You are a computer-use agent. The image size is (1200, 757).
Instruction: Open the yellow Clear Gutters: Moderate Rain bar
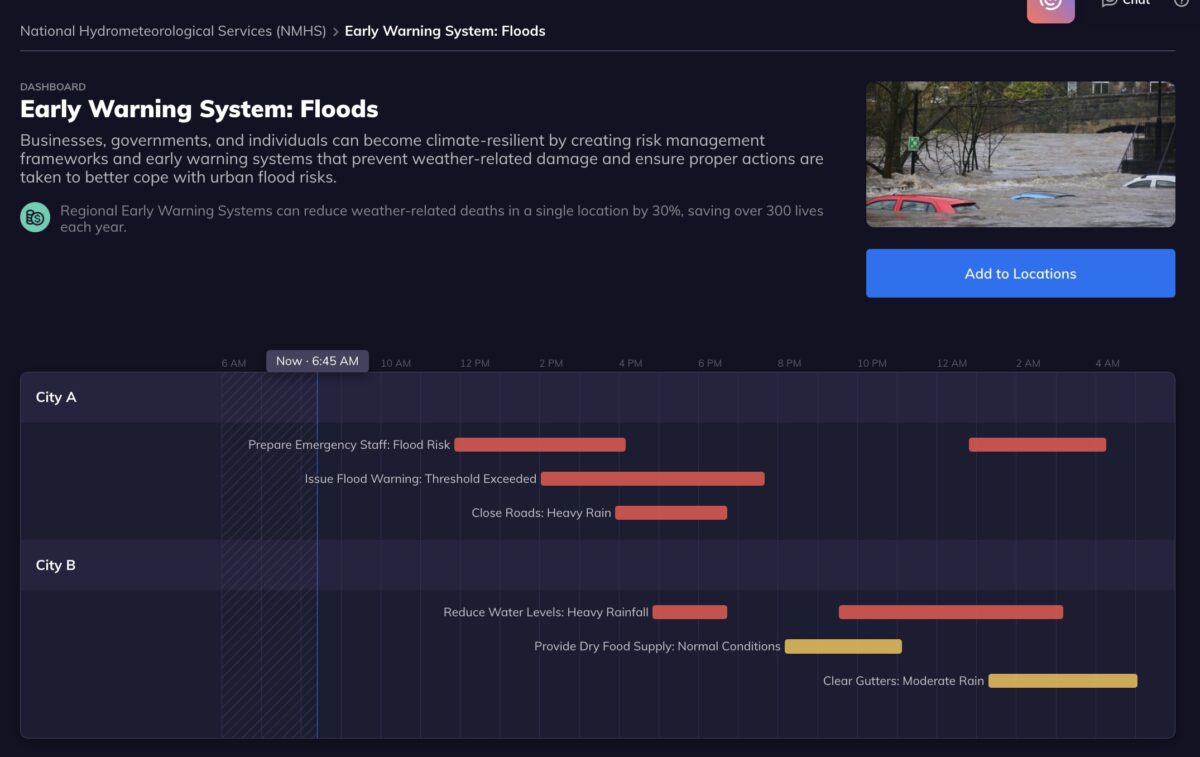coord(1062,681)
